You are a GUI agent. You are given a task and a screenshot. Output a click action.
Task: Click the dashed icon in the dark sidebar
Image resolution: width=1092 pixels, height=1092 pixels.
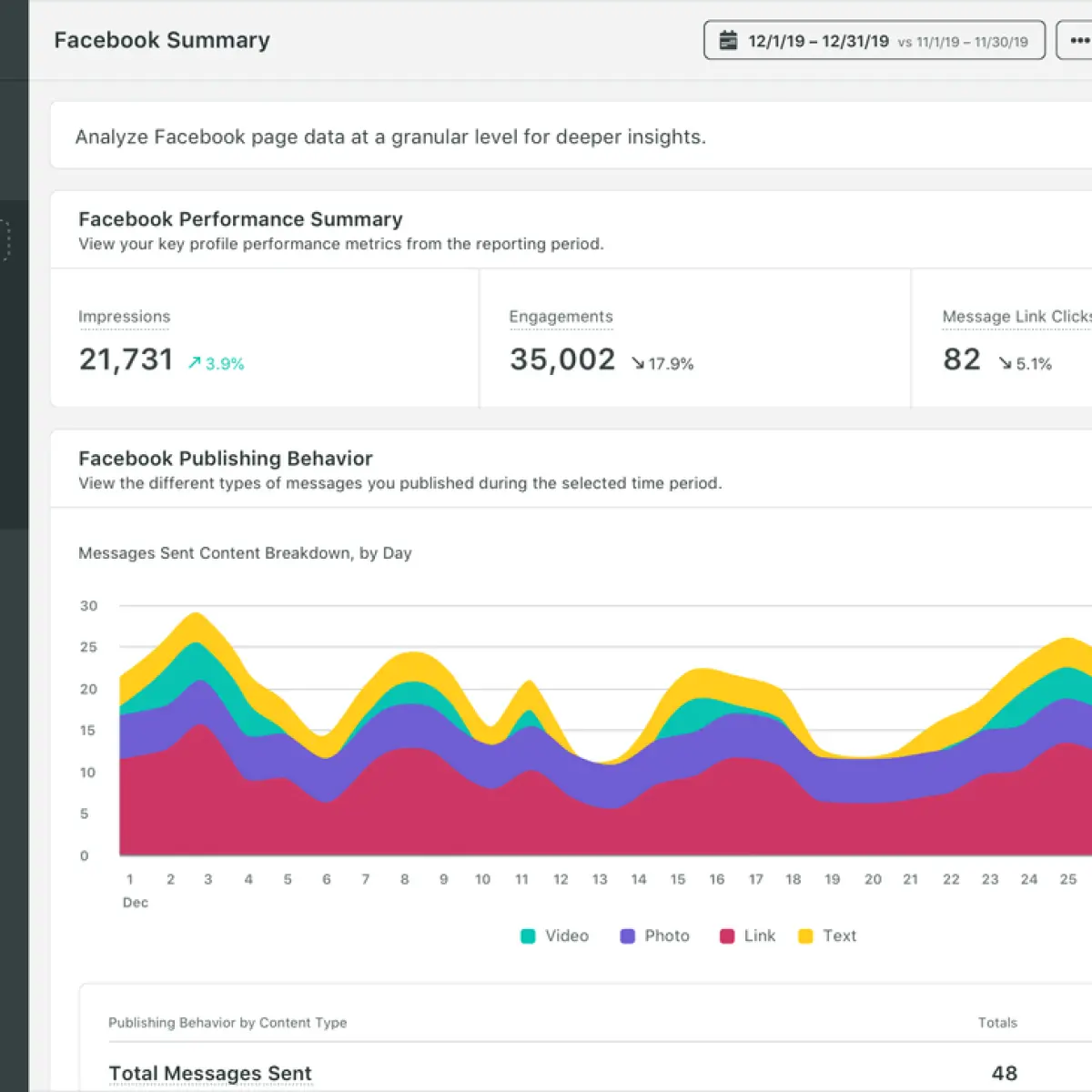click(x=5, y=240)
